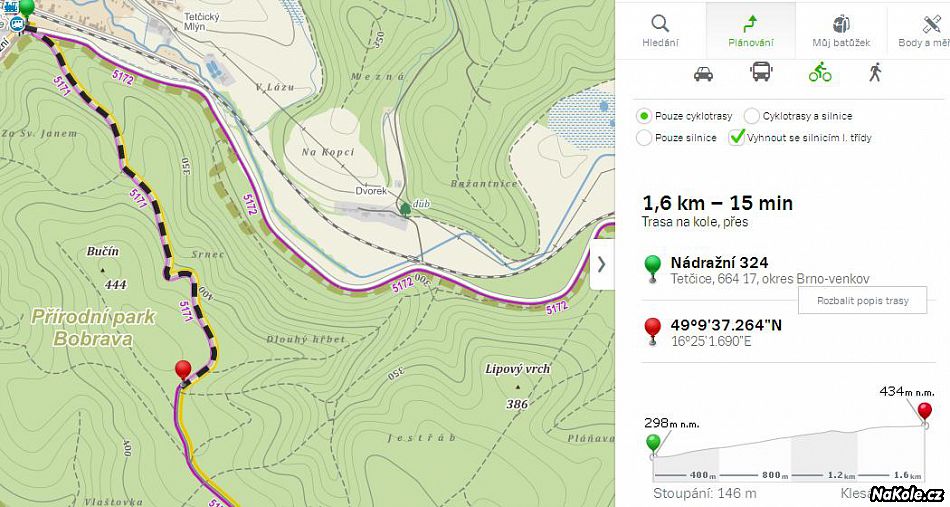
Task: Select the Pouze cyklotrasy radio button
Action: coord(644,116)
